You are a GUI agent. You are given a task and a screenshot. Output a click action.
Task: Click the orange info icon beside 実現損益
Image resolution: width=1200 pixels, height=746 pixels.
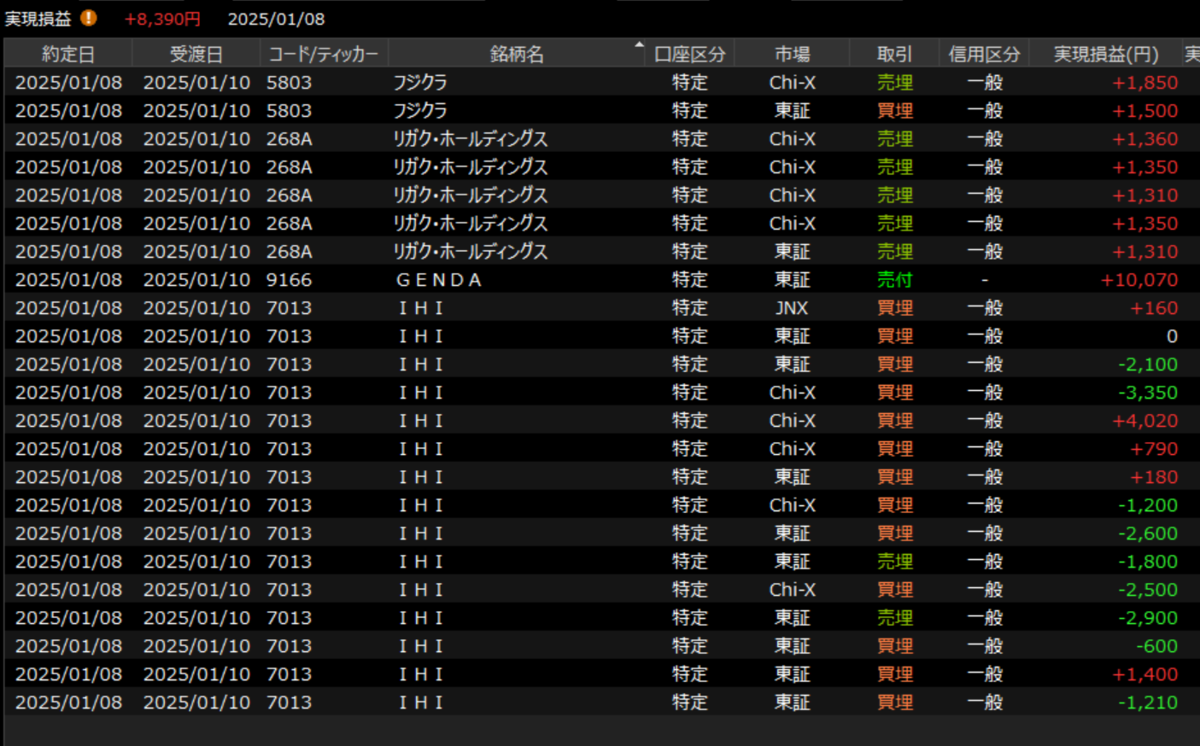[x=90, y=18]
